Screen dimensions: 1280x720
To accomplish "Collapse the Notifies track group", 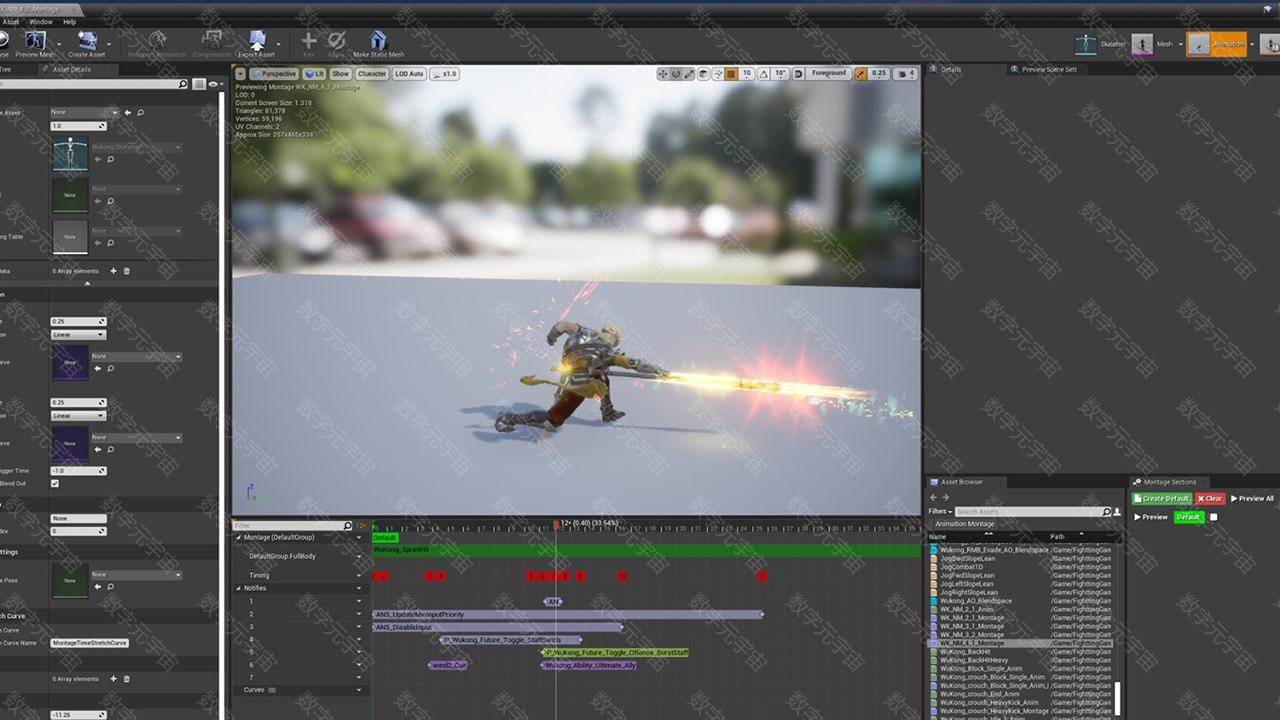I will pyautogui.click(x=238, y=588).
